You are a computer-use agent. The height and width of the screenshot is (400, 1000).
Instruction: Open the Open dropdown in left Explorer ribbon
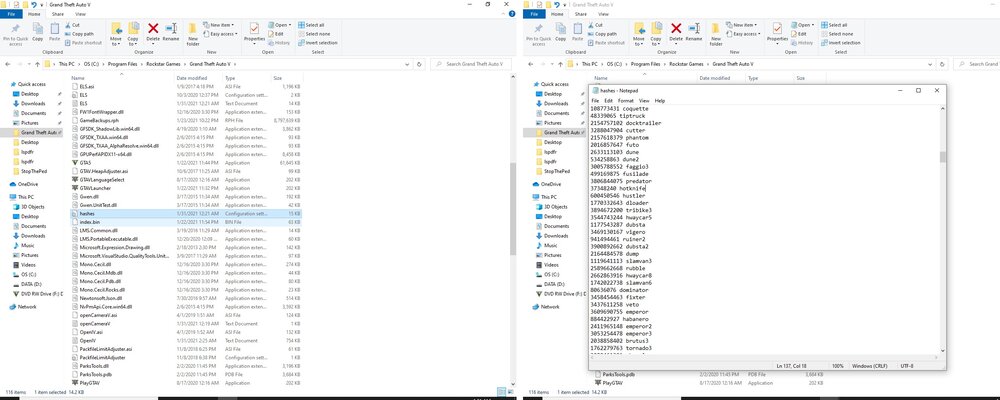click(278, 25)
